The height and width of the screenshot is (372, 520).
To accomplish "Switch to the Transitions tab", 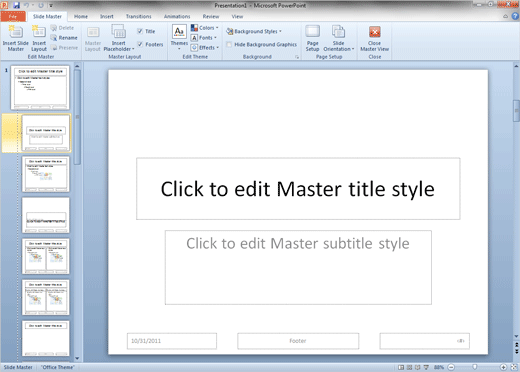I will point(139,16).
